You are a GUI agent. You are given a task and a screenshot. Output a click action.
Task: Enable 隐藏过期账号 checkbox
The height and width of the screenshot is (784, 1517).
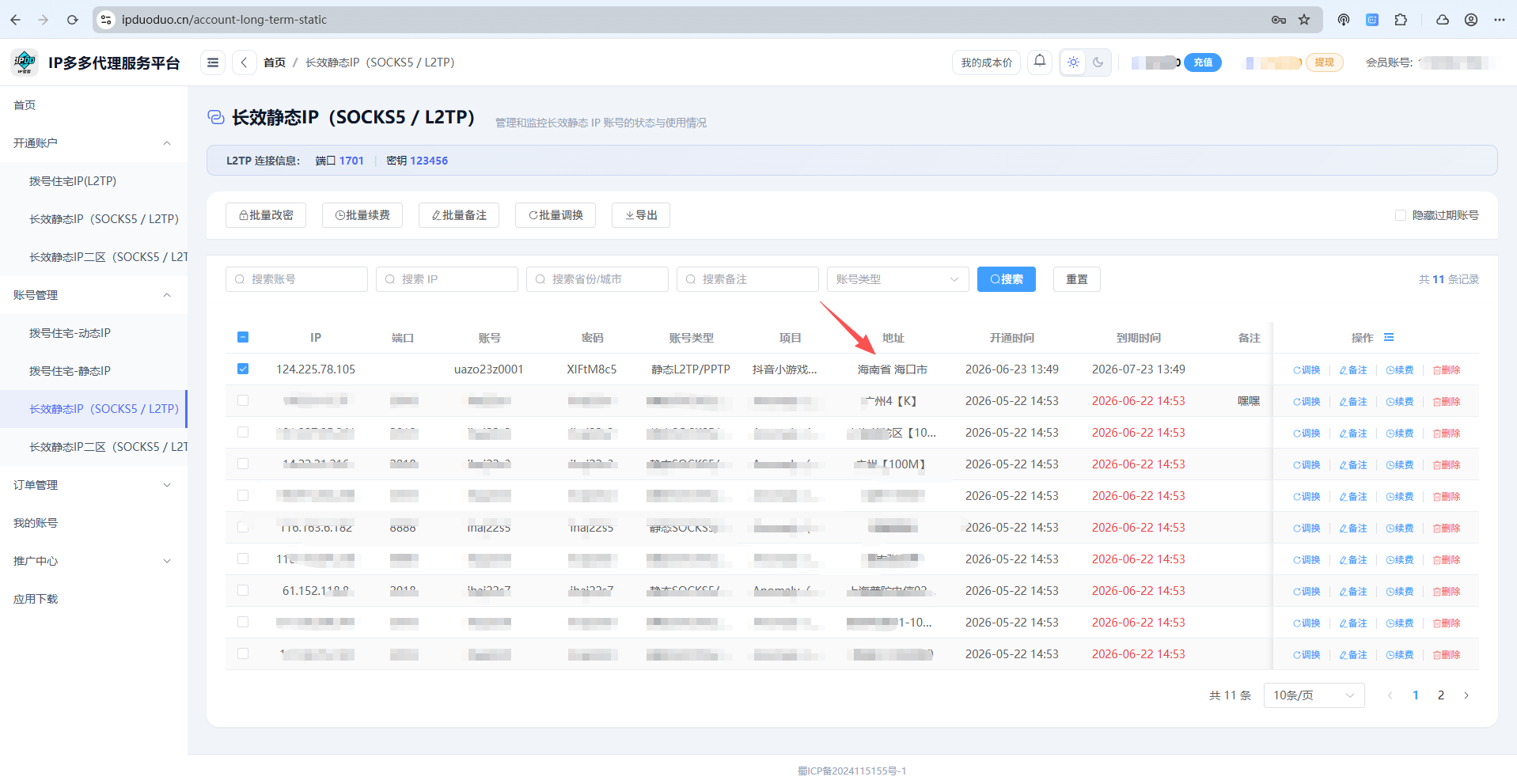click(1401, 215)
